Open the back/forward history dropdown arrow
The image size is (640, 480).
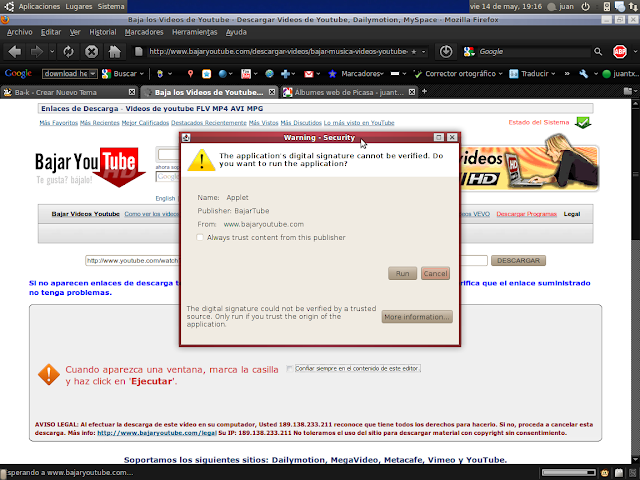(52, 52)
